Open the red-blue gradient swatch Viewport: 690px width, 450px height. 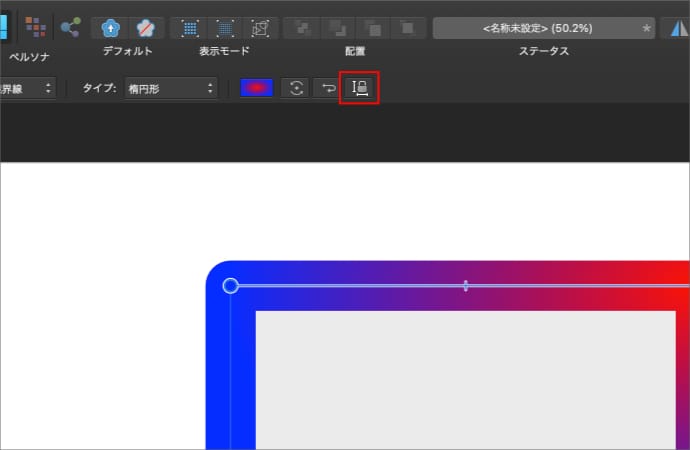256,88
